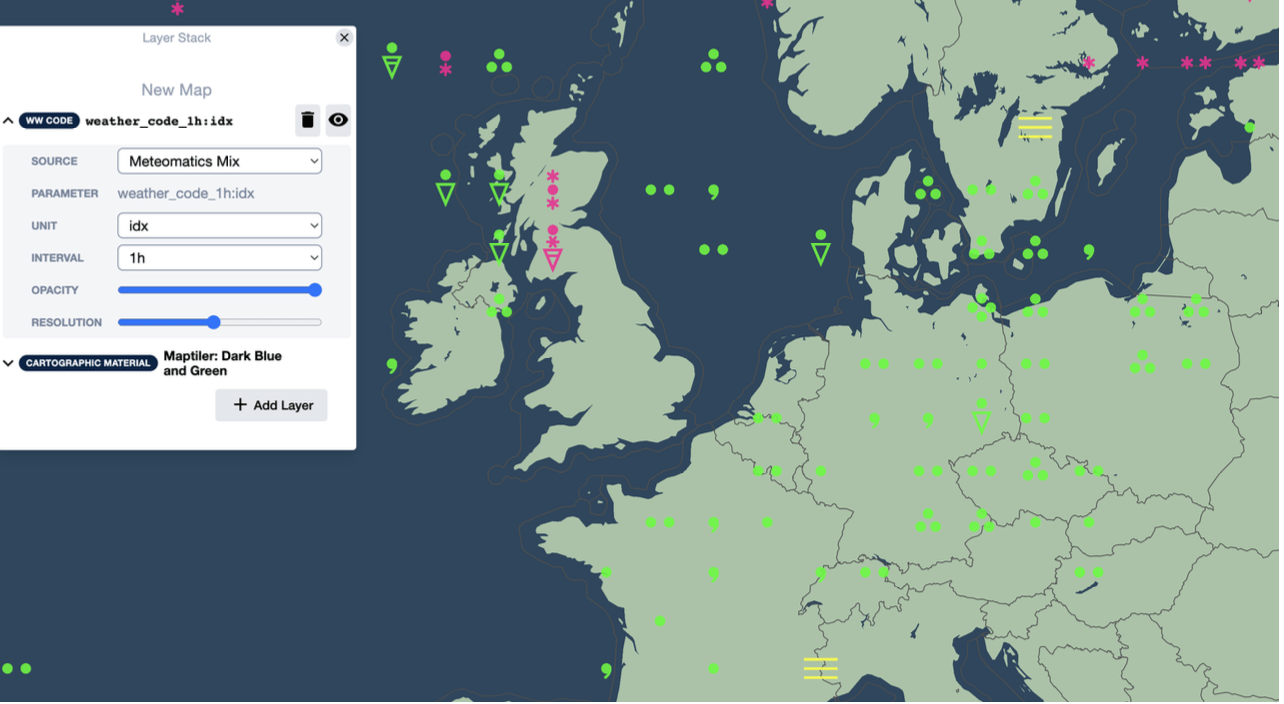Click the Add Layer button
This screenshot has width=1284, height=704.
click(x=272, y=406)
